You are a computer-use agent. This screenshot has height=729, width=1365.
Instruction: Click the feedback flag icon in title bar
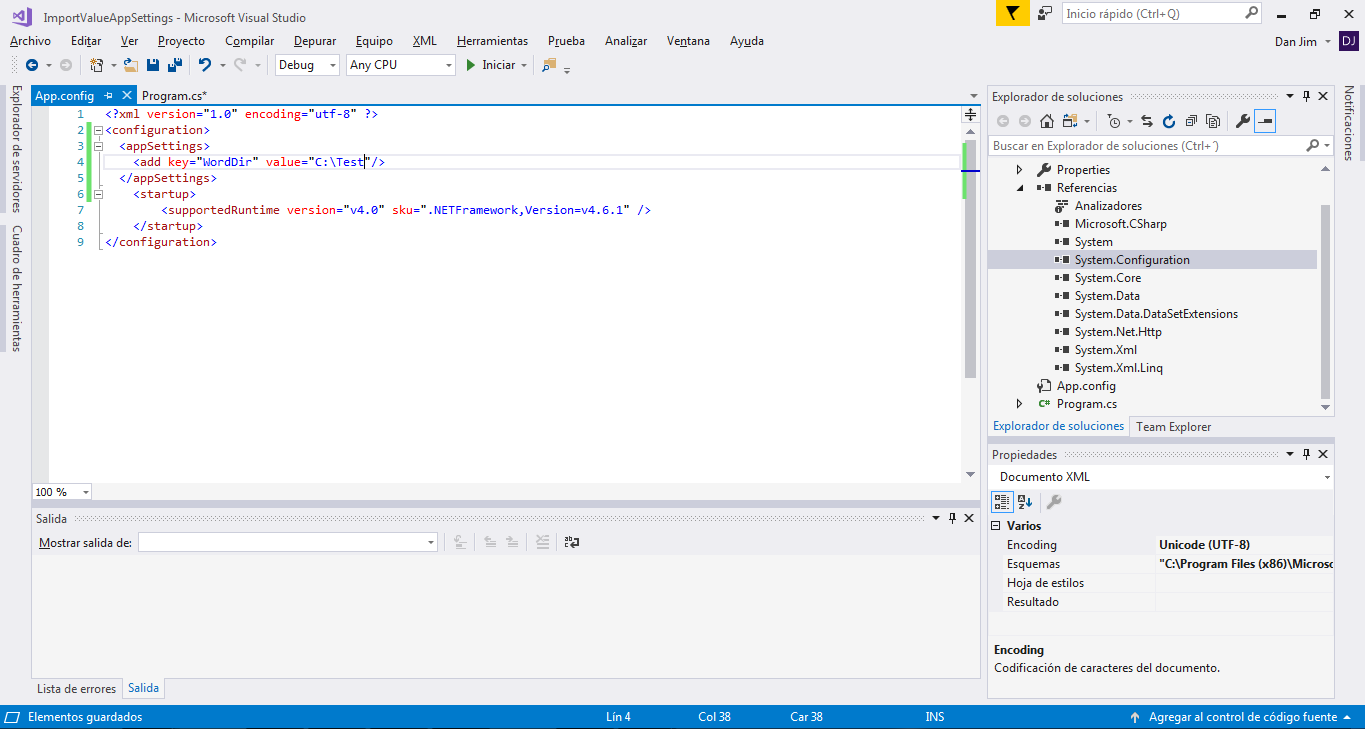(x=1012, y=14)
